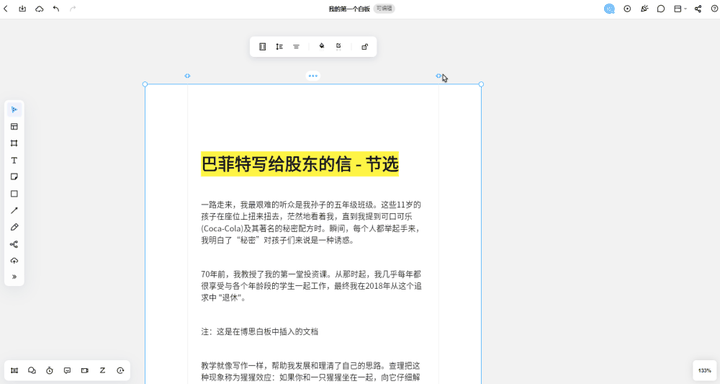Open the templates tool in sidebar
The height and width of the screenshot is (384, 720).
tap(14, 126)
